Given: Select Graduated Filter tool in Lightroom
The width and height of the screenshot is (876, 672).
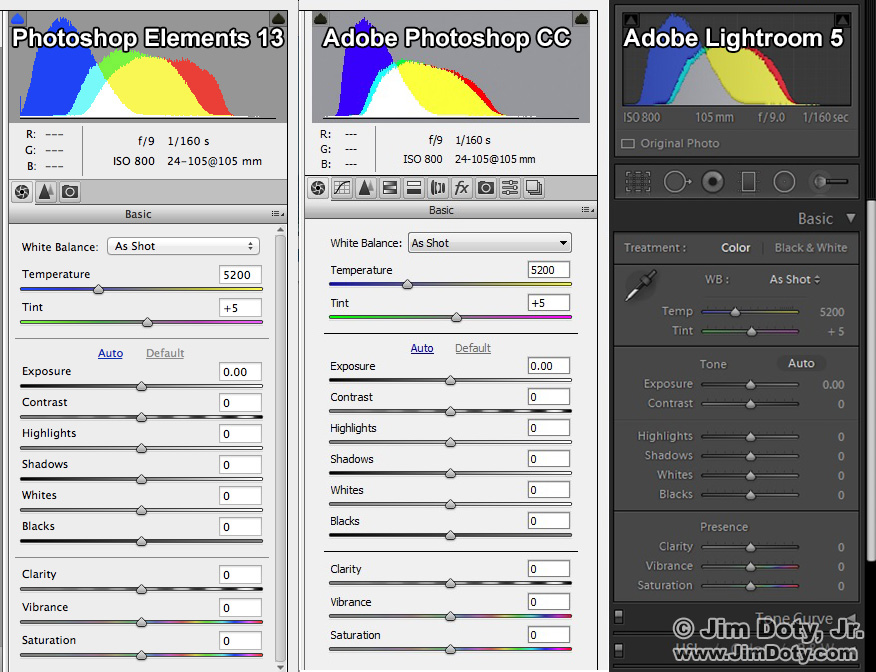Looking at the screenshot, I should 749,182.
